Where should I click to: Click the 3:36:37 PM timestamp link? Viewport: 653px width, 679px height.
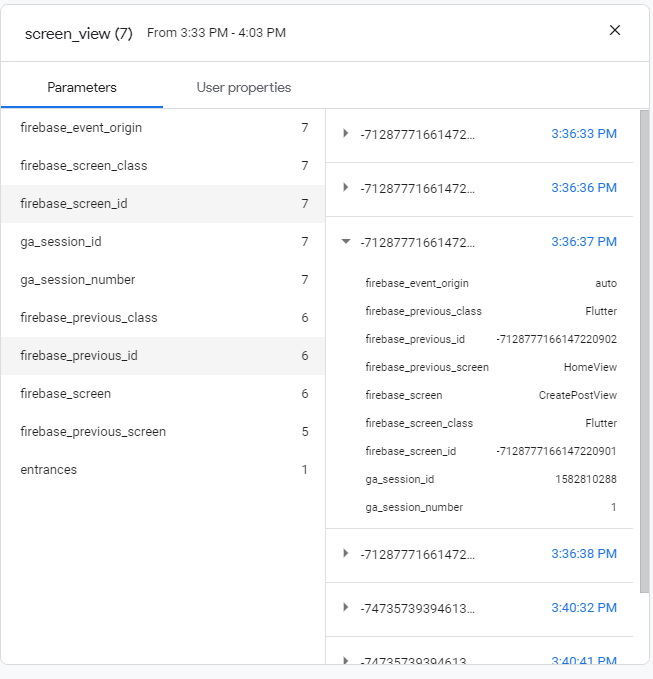(583, 242)
